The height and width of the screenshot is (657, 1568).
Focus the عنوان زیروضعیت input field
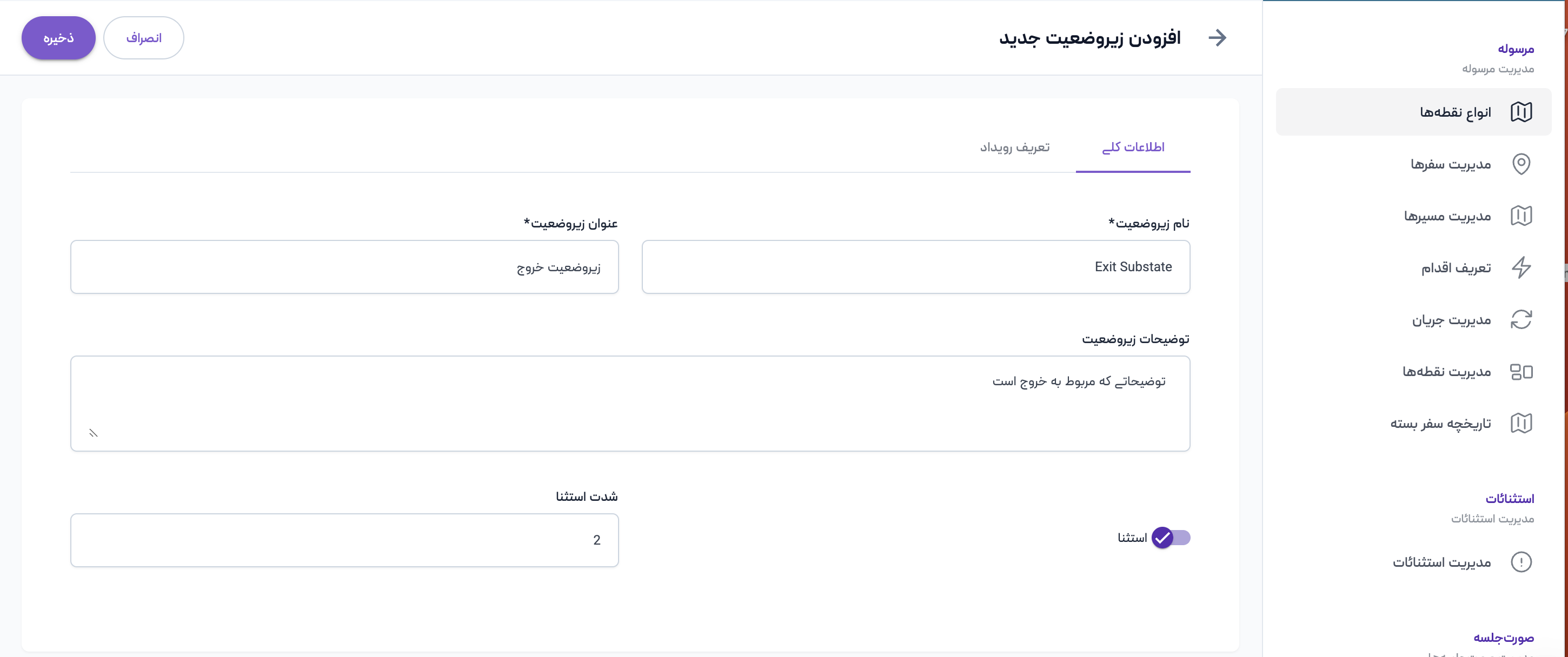pos(344,267)
